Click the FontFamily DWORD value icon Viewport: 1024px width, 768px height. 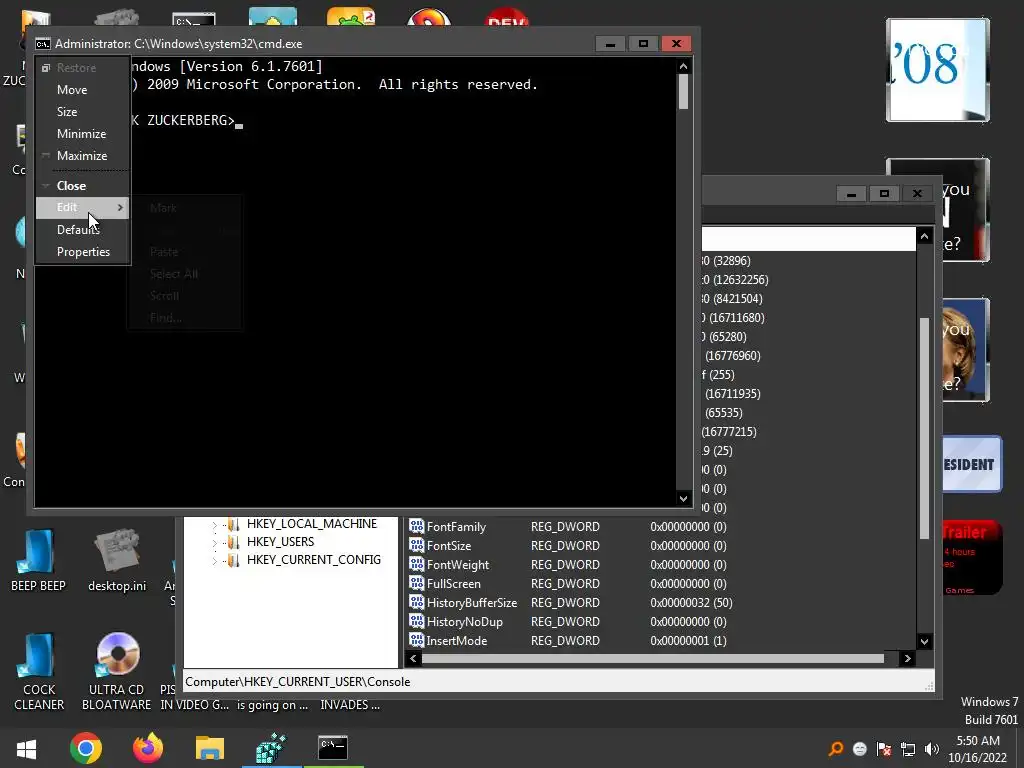click(417, 526)
